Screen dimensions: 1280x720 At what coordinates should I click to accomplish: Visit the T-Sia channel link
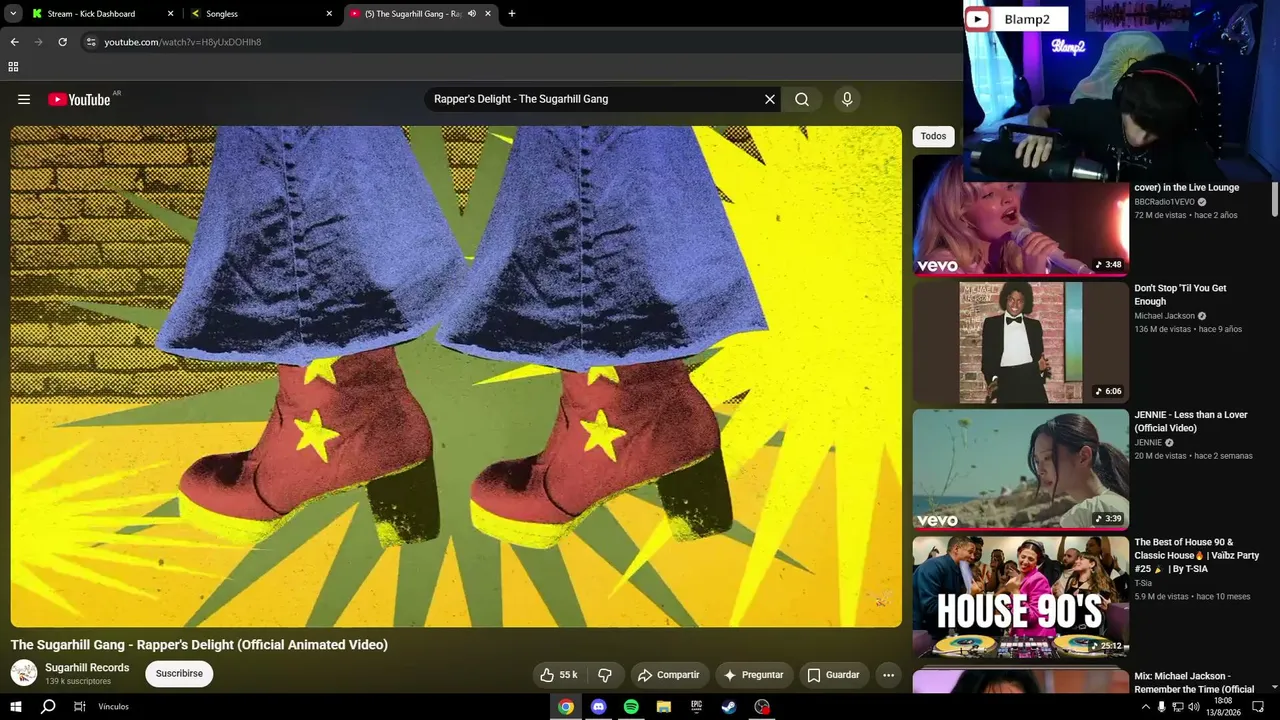[1143, 583]
